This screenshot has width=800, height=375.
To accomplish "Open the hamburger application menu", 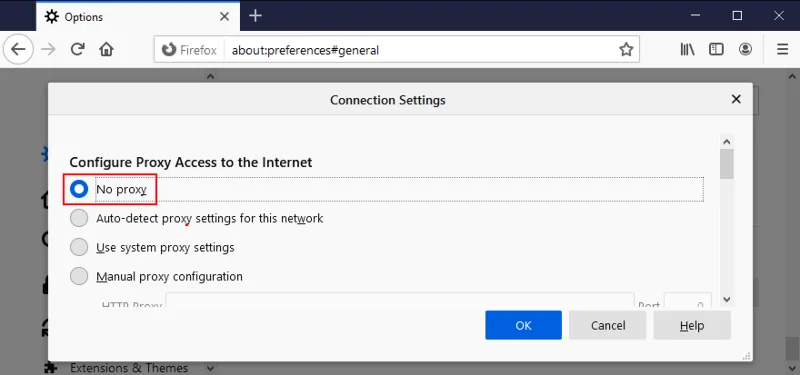I will 782,49.
